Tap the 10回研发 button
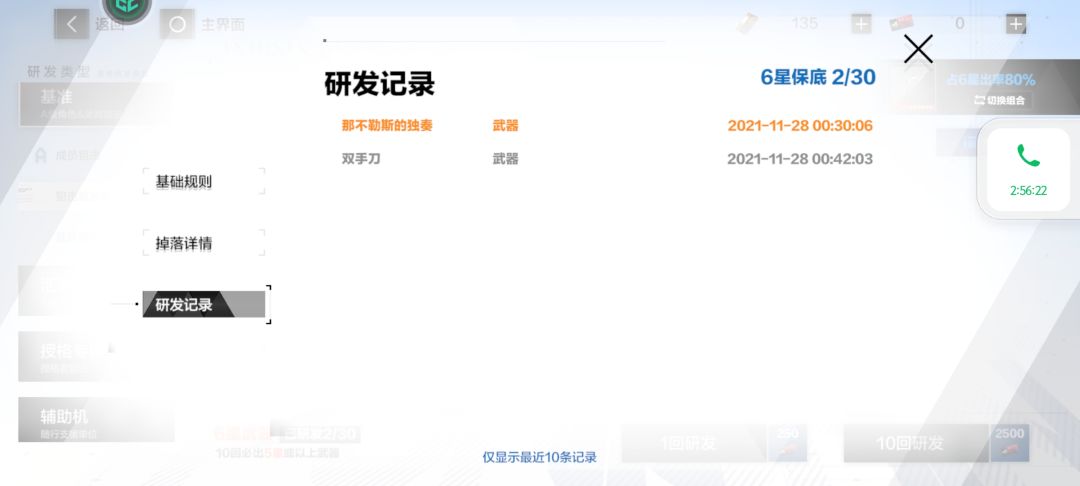The height and width of the screenshot is (486, 1080). tap(916, 443)
